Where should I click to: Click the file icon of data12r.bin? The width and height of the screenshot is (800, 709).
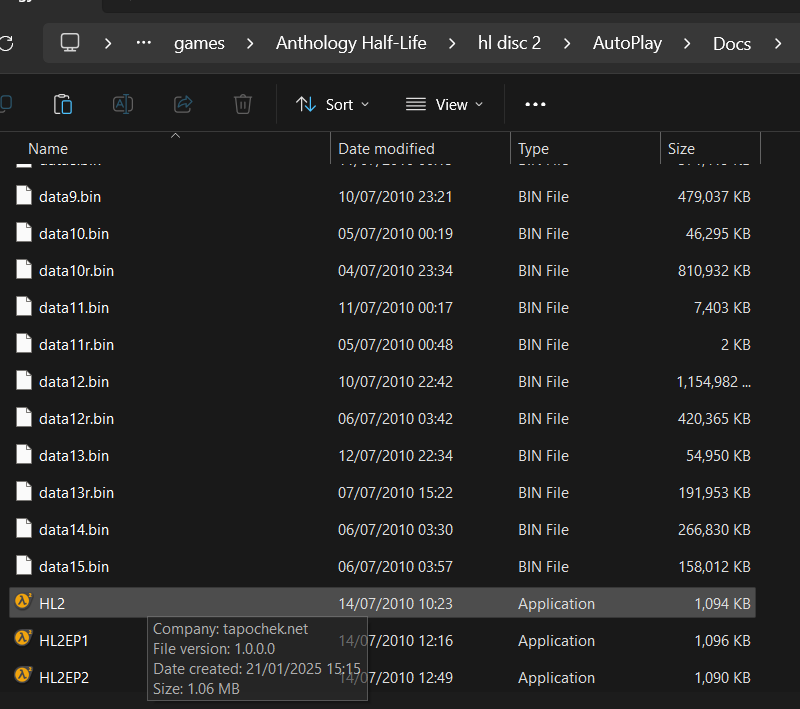[x=23, y=418]
